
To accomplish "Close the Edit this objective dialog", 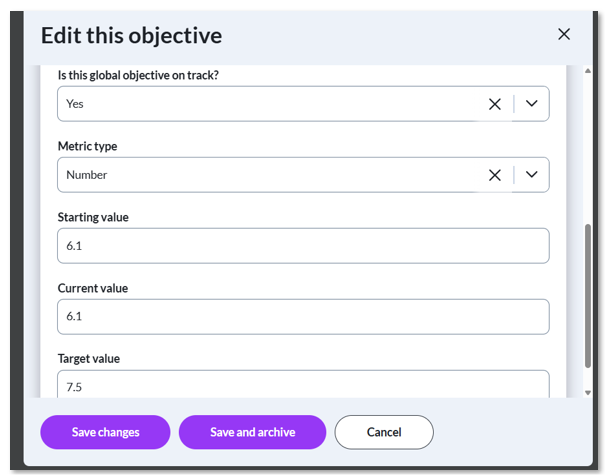I will [564, 35].
